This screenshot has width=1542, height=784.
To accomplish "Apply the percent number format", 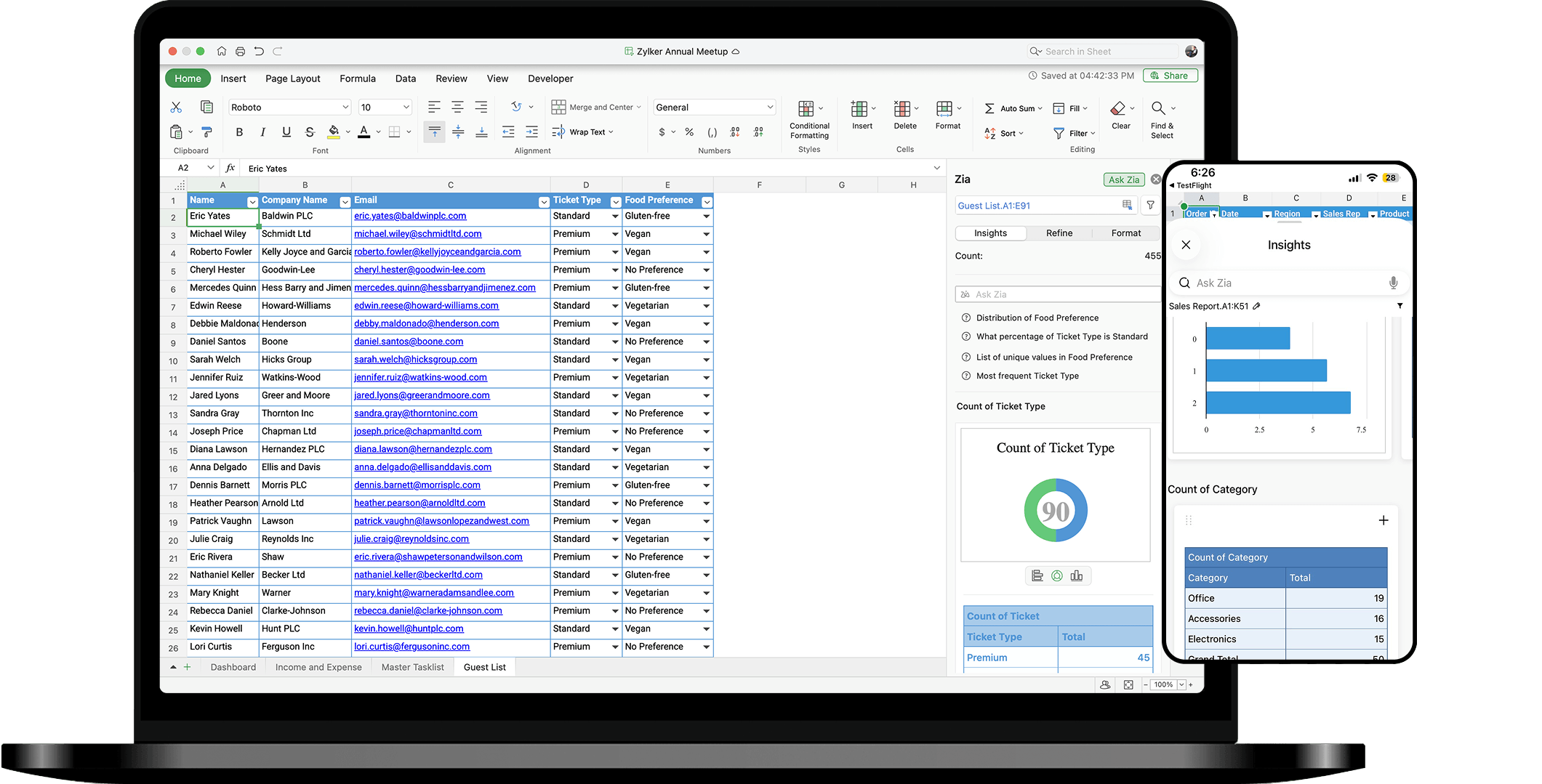I will pos(688,132).
